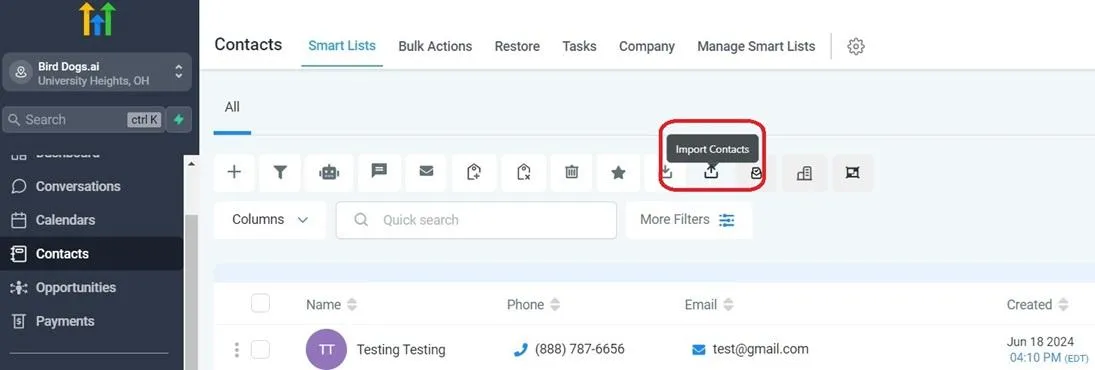Go to the Manage Smart Lists tab

click(x=756, y=46)
